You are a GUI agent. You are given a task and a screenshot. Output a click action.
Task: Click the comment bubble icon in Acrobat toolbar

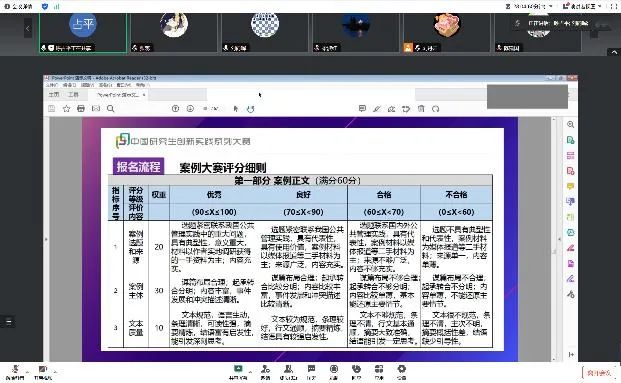(x=362, y=109)
